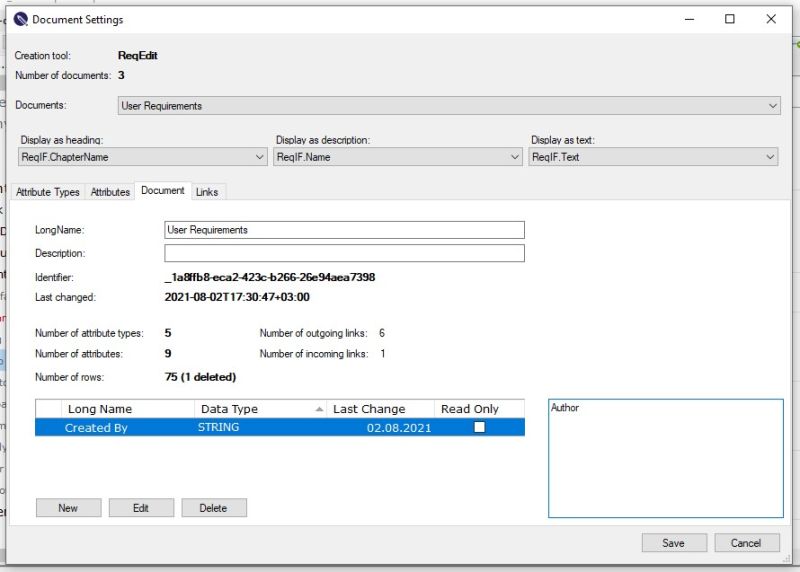Click the ReqEdit app icon in title bar
This screenshot has width=800, height=572.
pyautogui.click(x=20, y=19)
